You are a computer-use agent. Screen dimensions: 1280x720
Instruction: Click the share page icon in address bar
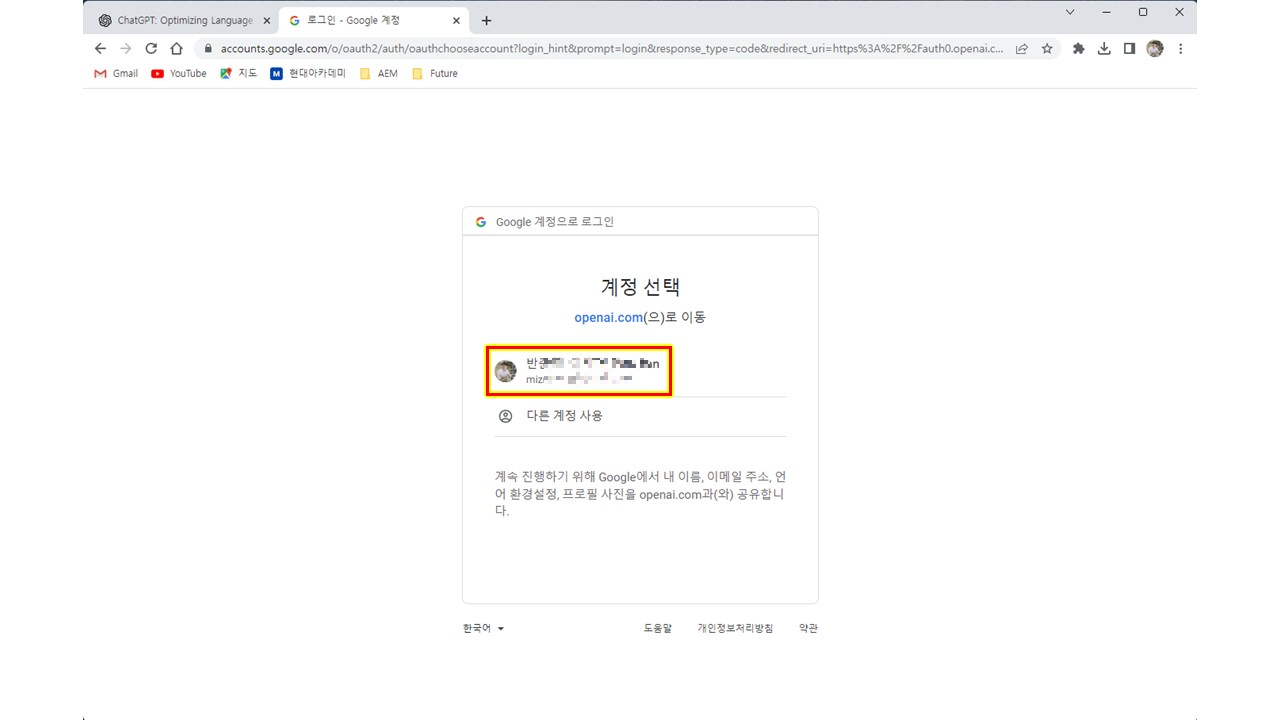(x=1022, y=48)
